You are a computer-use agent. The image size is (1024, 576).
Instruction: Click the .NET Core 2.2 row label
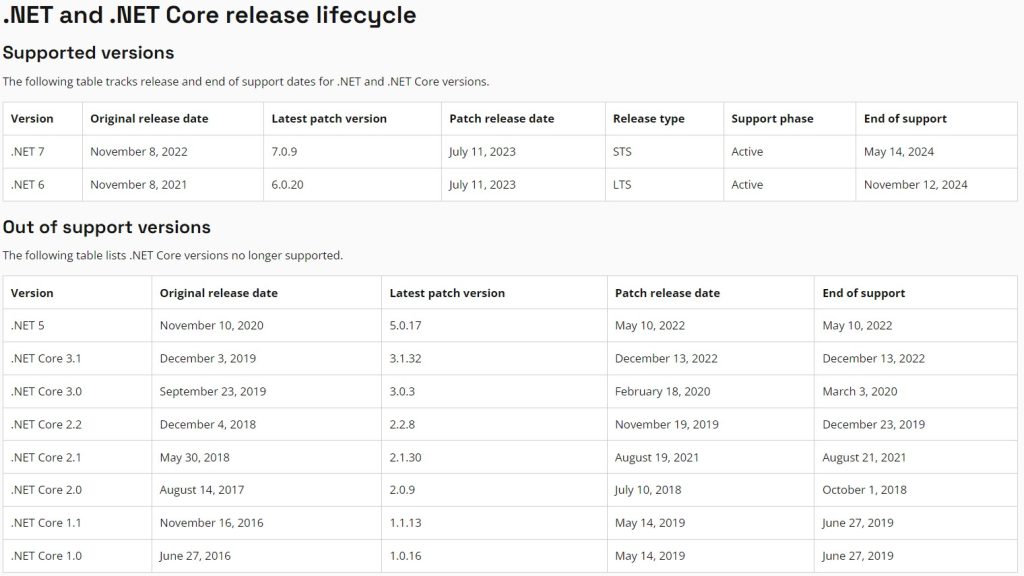point(46,425)
